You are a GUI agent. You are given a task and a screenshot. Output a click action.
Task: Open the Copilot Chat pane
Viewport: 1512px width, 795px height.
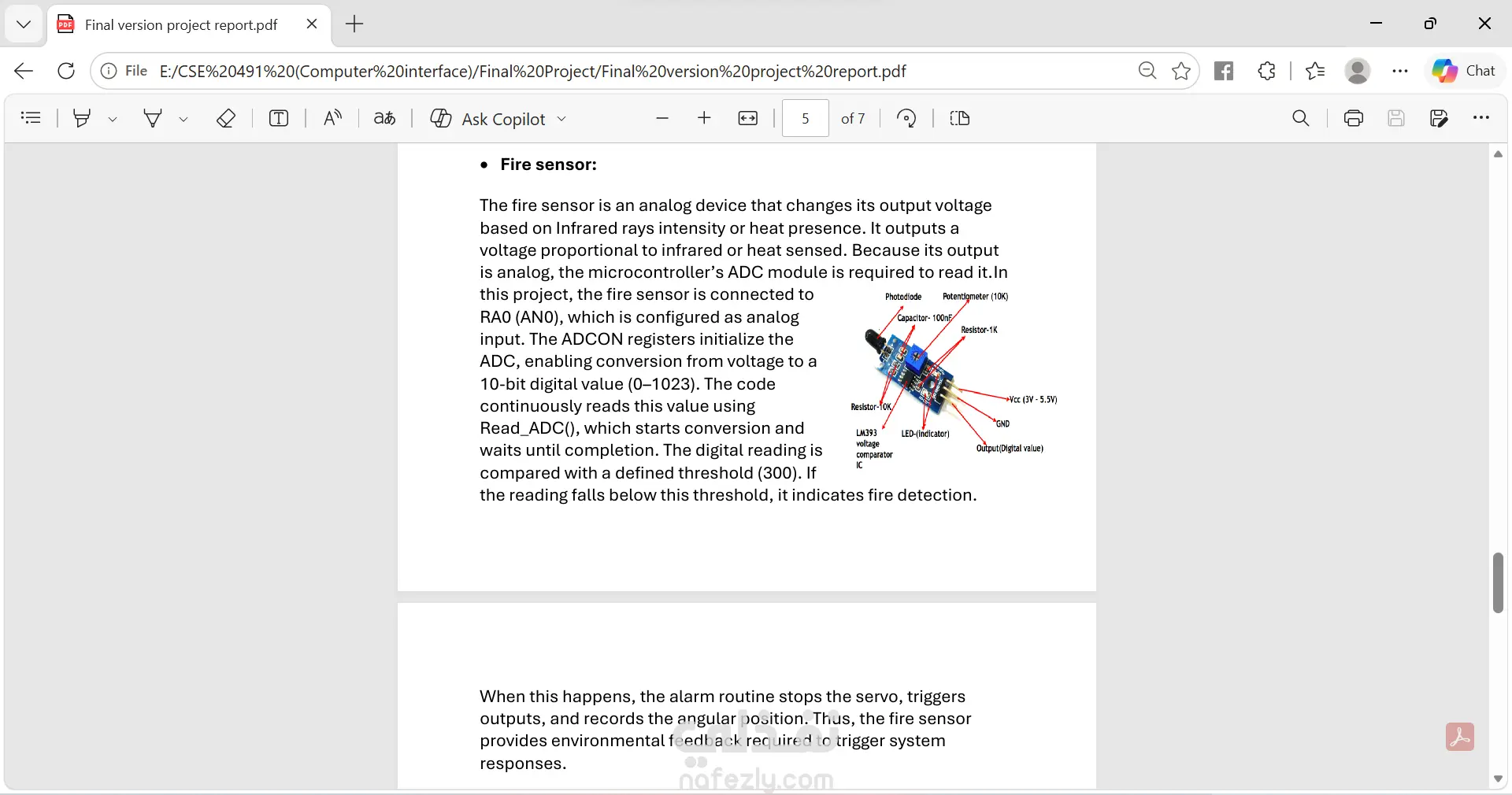pyautogui.click(x=1464, y=71)
